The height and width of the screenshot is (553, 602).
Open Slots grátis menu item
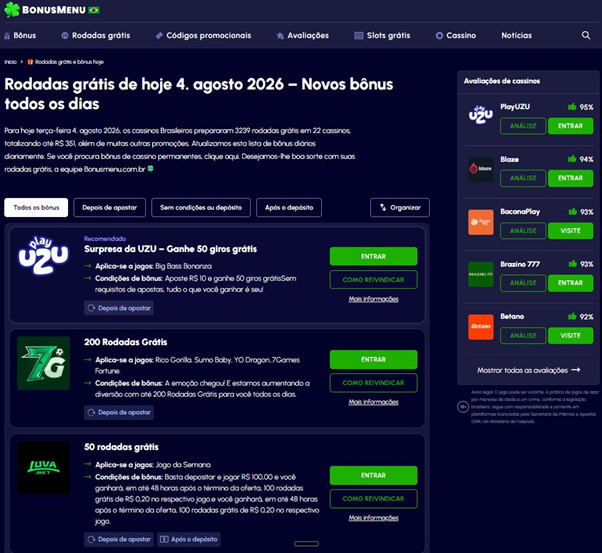pyautogui.click(x=382, y=35)
